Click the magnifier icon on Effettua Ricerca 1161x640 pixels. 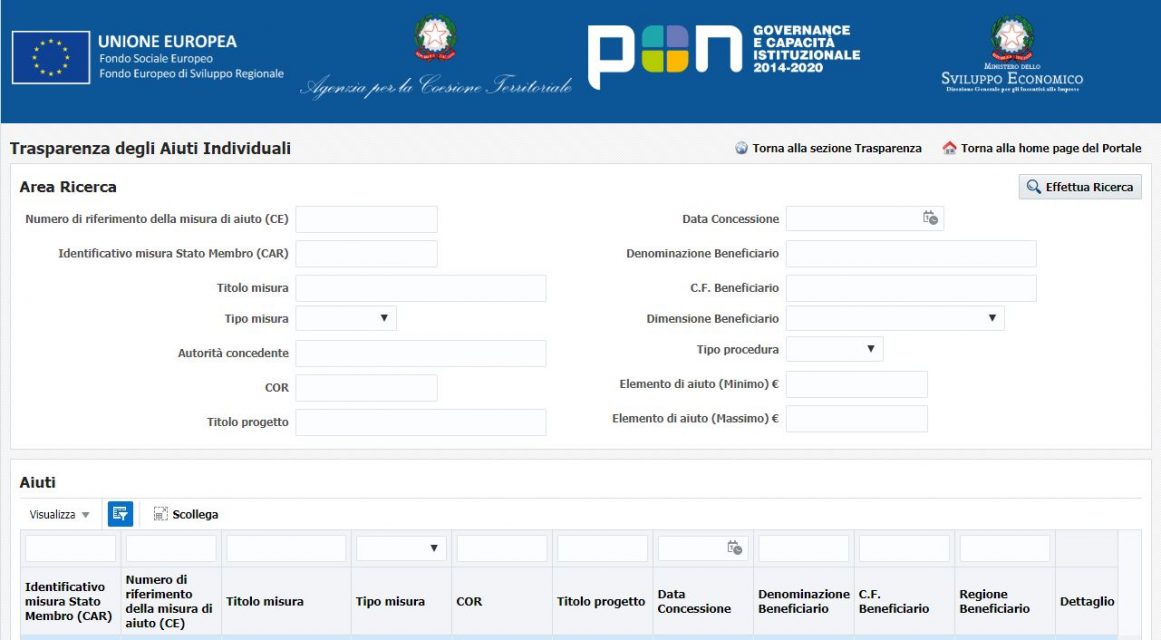(1034, 187)
